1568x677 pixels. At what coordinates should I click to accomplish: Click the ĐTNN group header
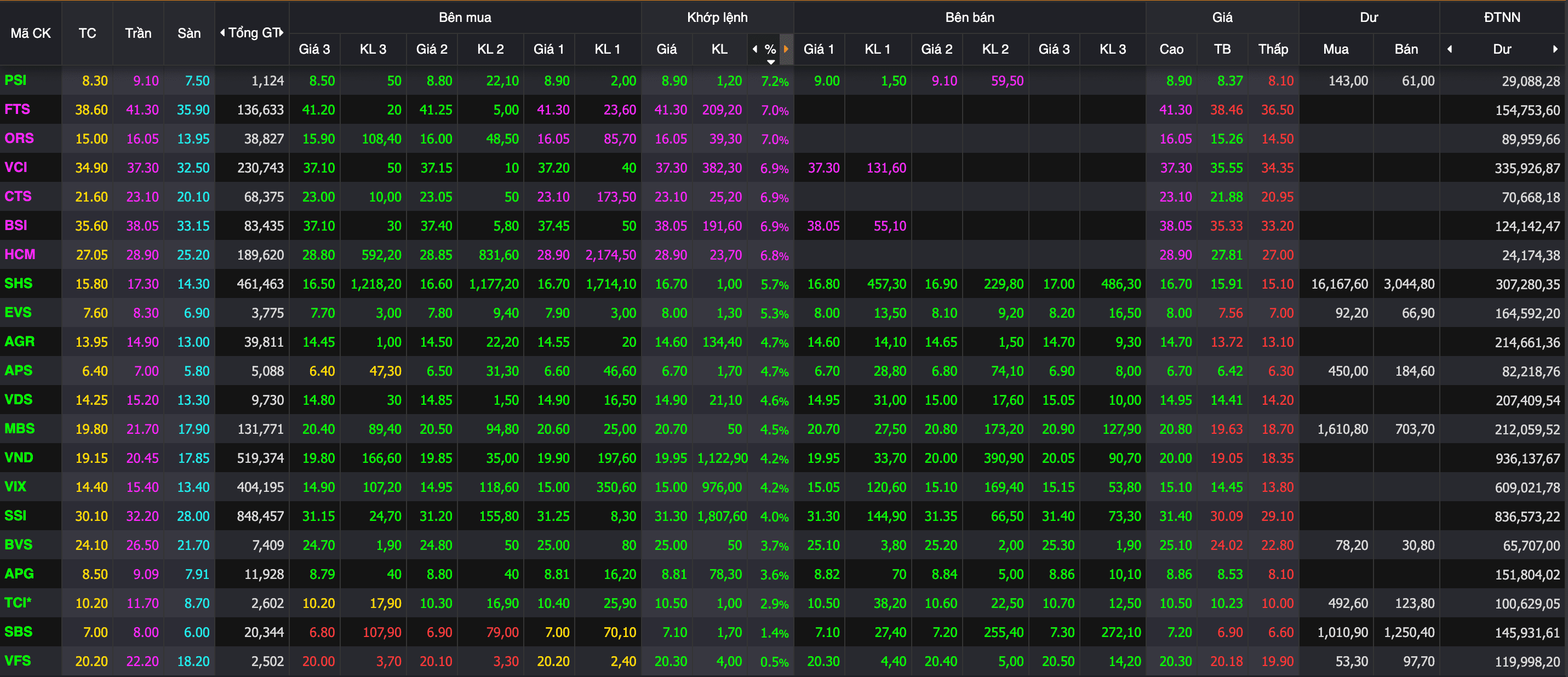[1502, 17]
